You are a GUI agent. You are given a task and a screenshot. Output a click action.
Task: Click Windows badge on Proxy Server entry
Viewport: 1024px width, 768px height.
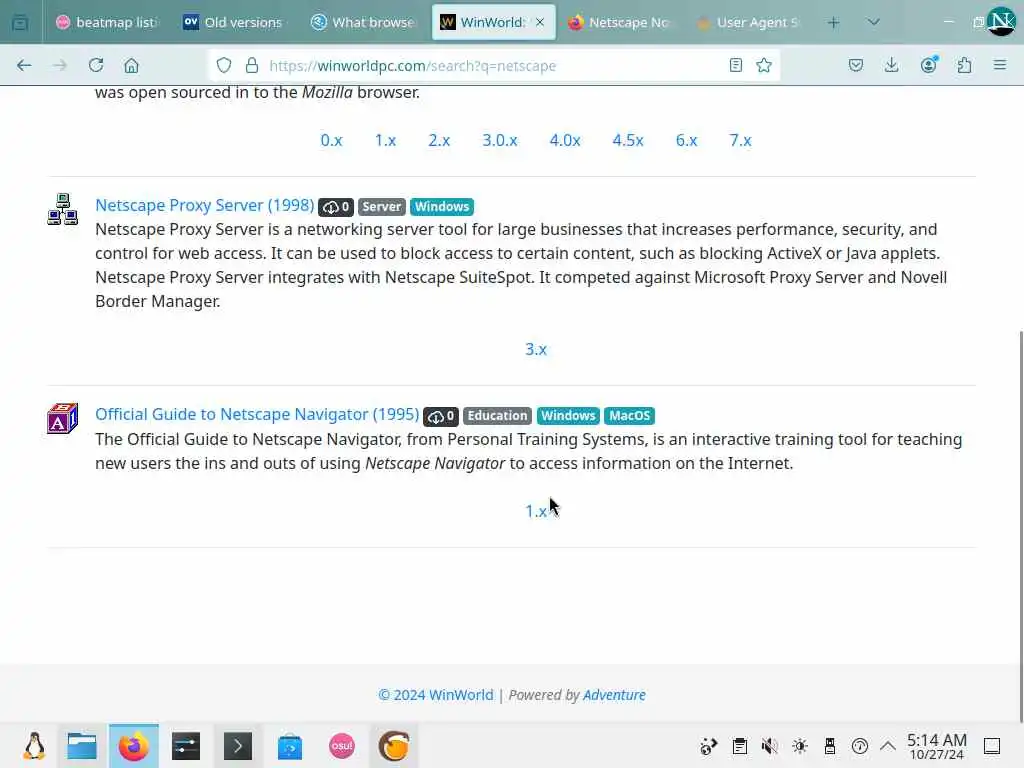[x=441, y=207]
